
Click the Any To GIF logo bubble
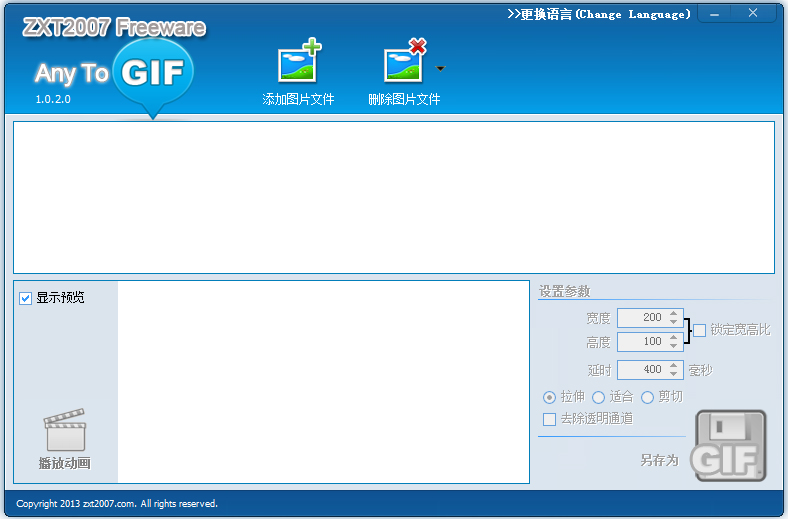tap(153, 77)
